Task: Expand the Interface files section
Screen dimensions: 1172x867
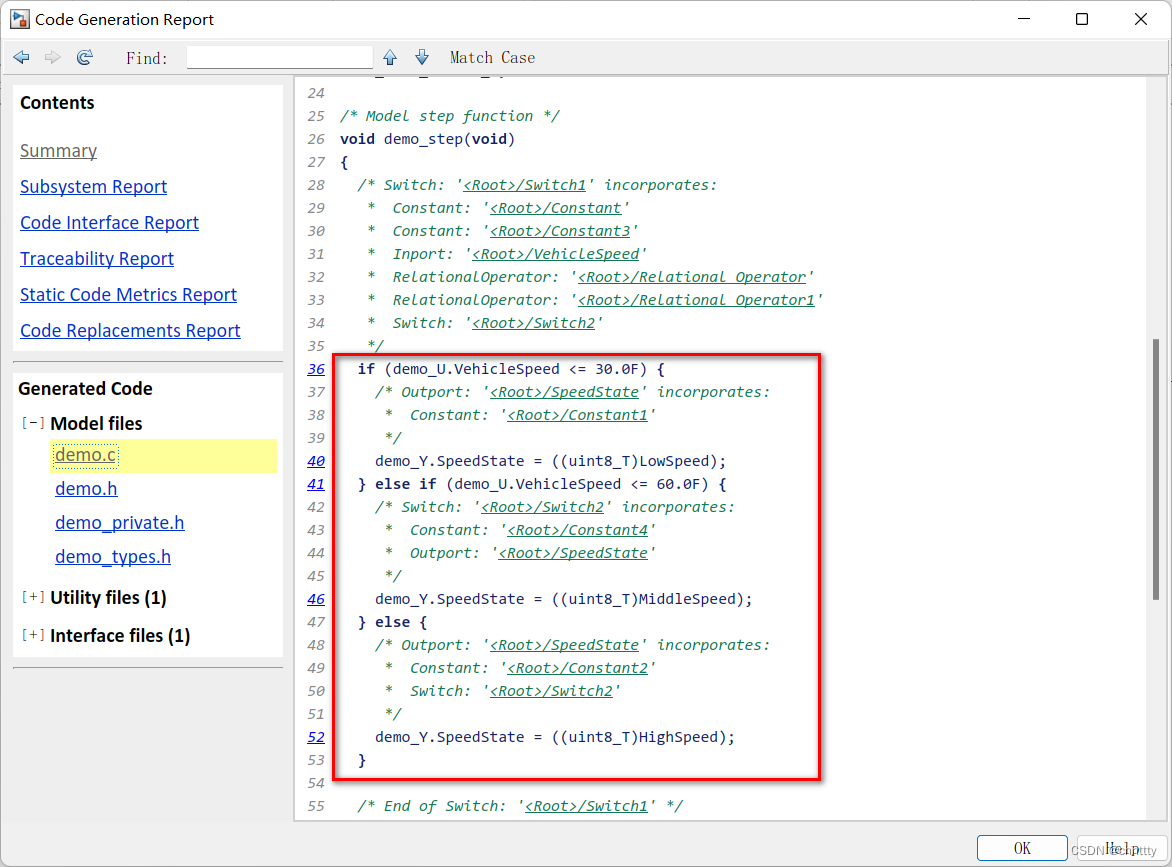Action: point(33,635)
